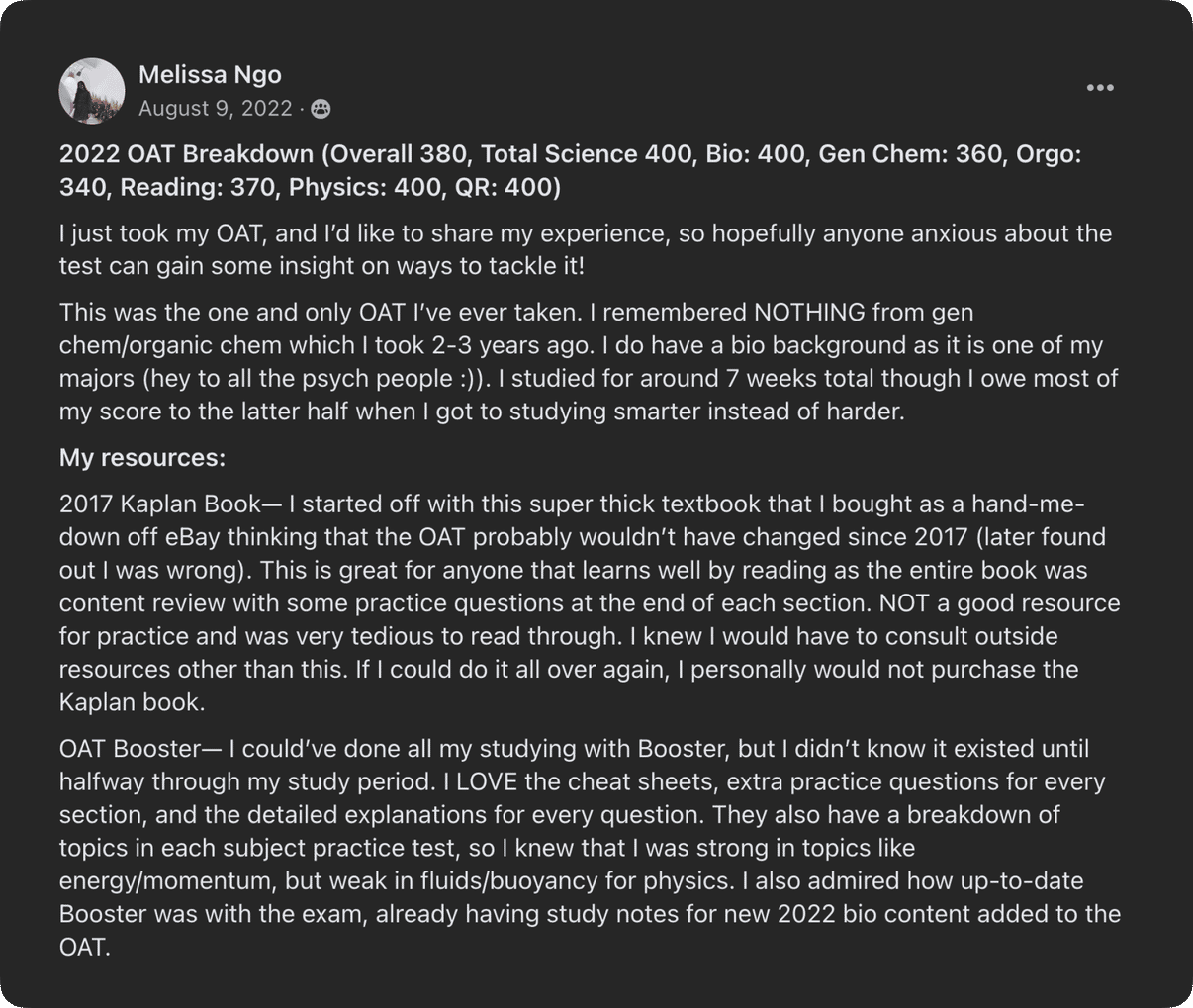Click 'Kaplan book.' ending the Kaplan paragraph
The height and width of the screenshot is (1008, 1193).
132,702
